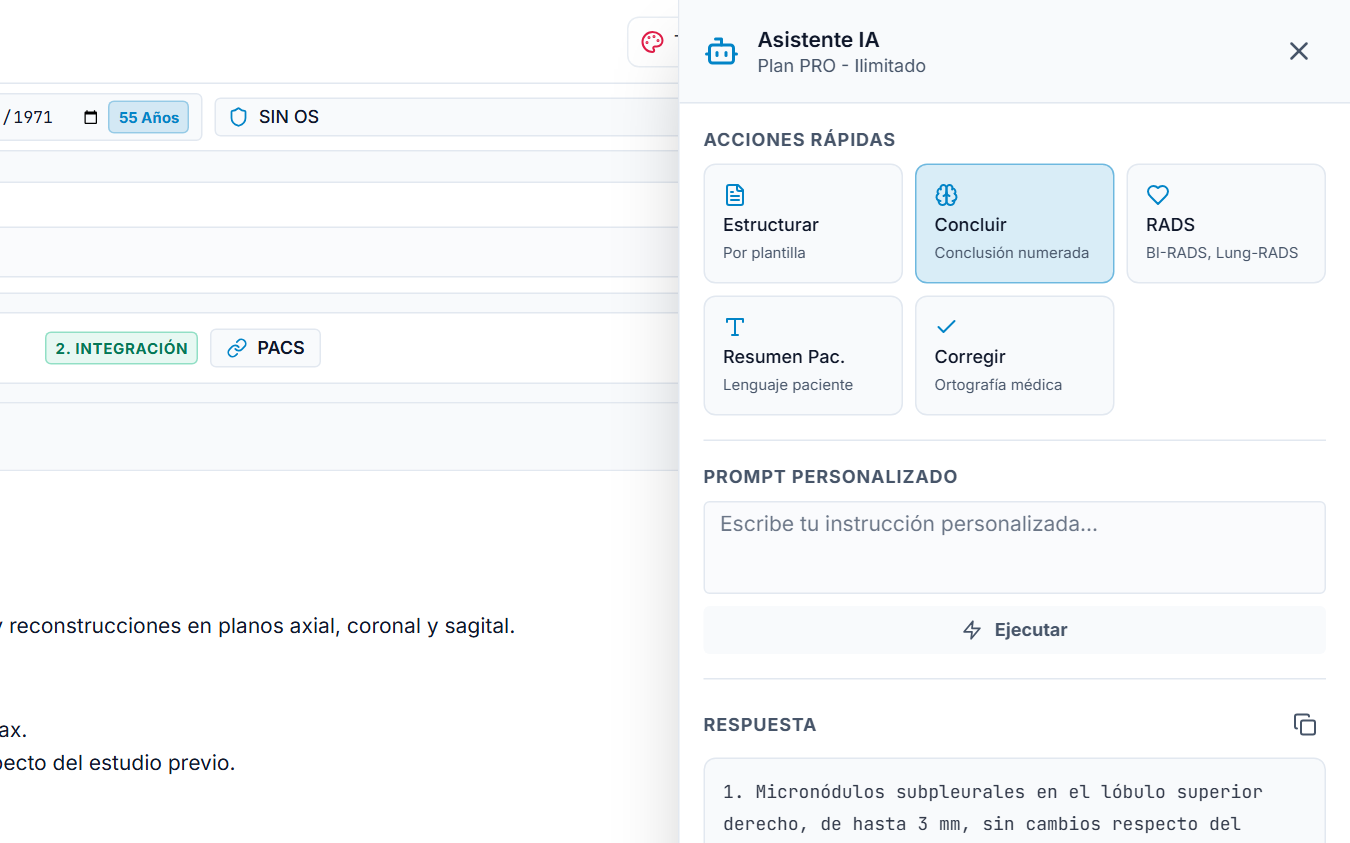Run the Corregir ortografía médica action

click(1014, 356)
